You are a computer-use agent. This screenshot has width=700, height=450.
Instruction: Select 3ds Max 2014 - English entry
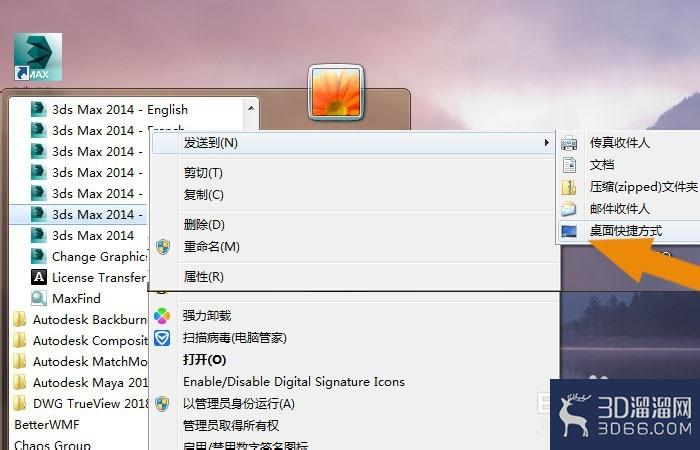120,109
